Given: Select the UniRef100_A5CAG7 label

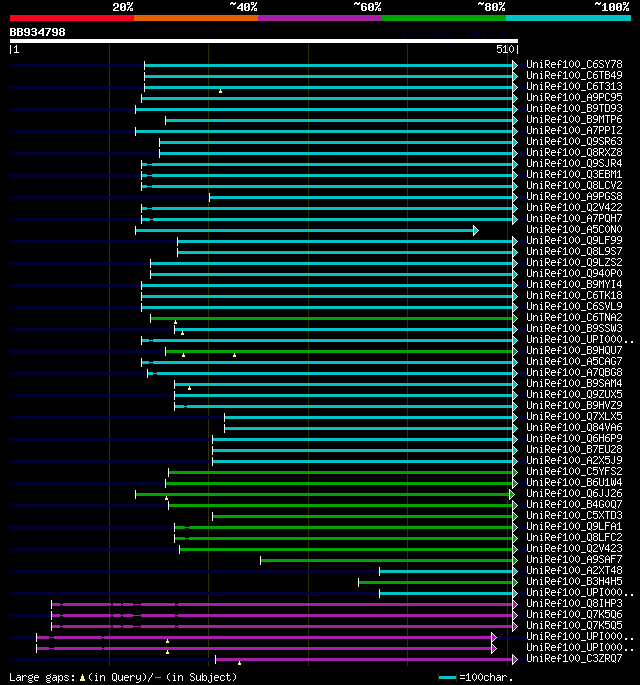Looking at the screenshot, I should click(574, 361).
